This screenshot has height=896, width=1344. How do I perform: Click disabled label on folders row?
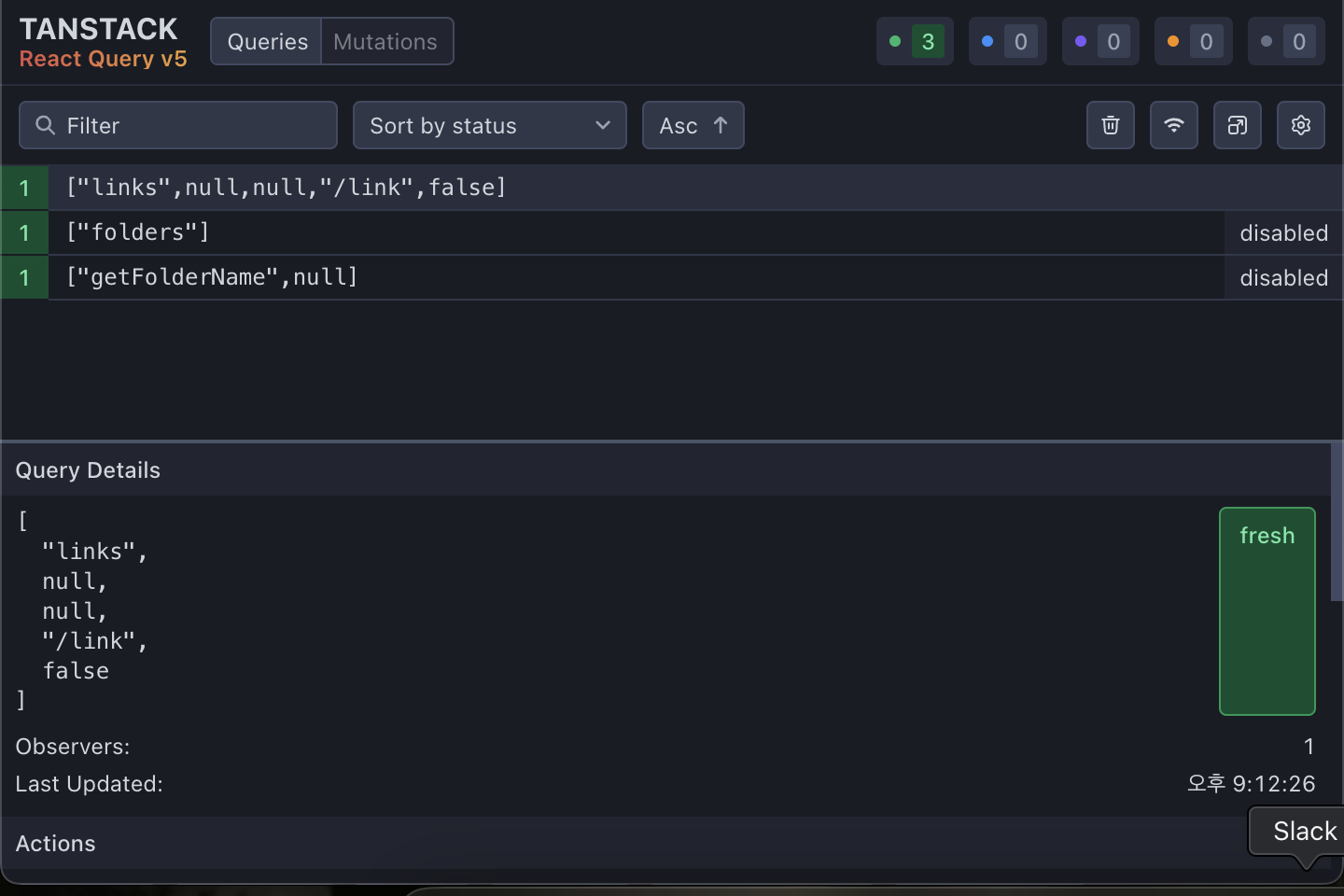pos(1283,233)
